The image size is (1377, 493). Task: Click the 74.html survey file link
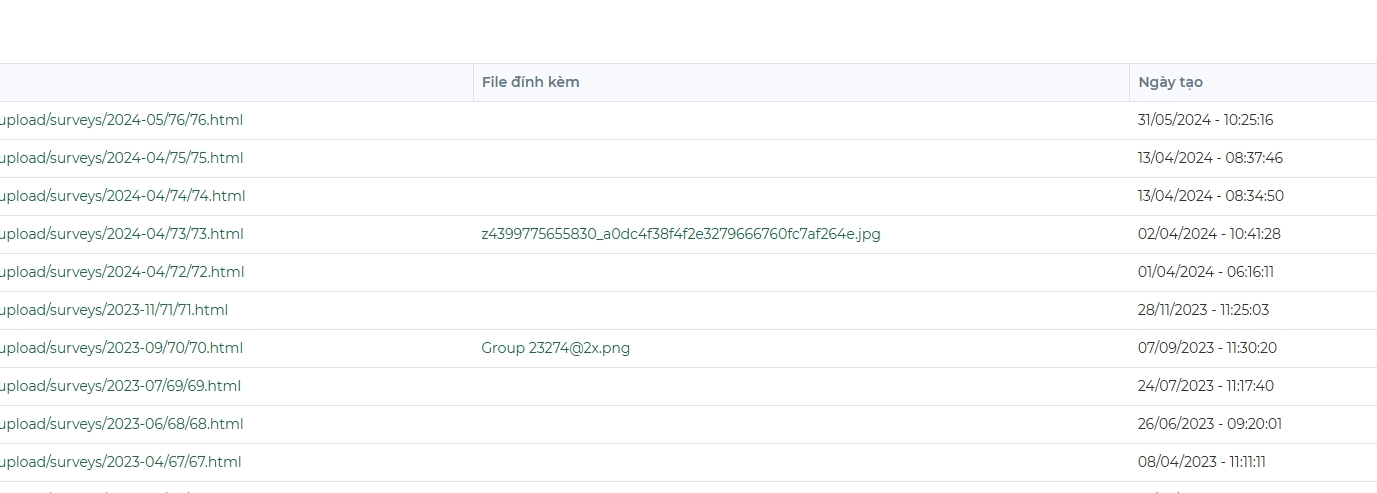121,196
